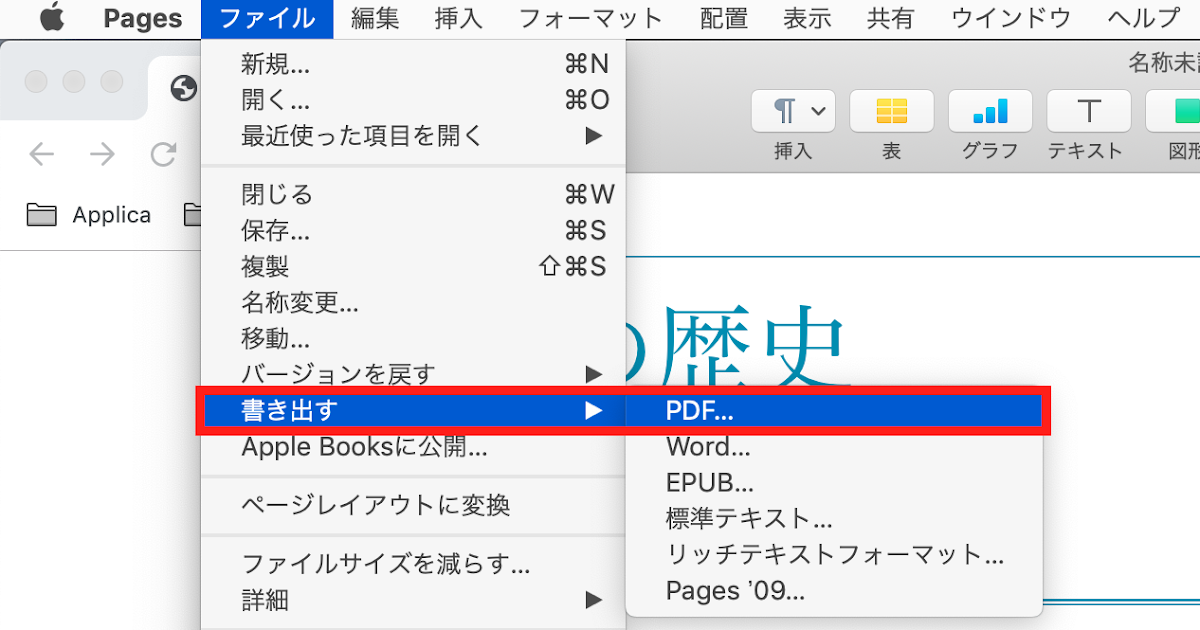Click the browser reload icon

click(x=162, y=154)
